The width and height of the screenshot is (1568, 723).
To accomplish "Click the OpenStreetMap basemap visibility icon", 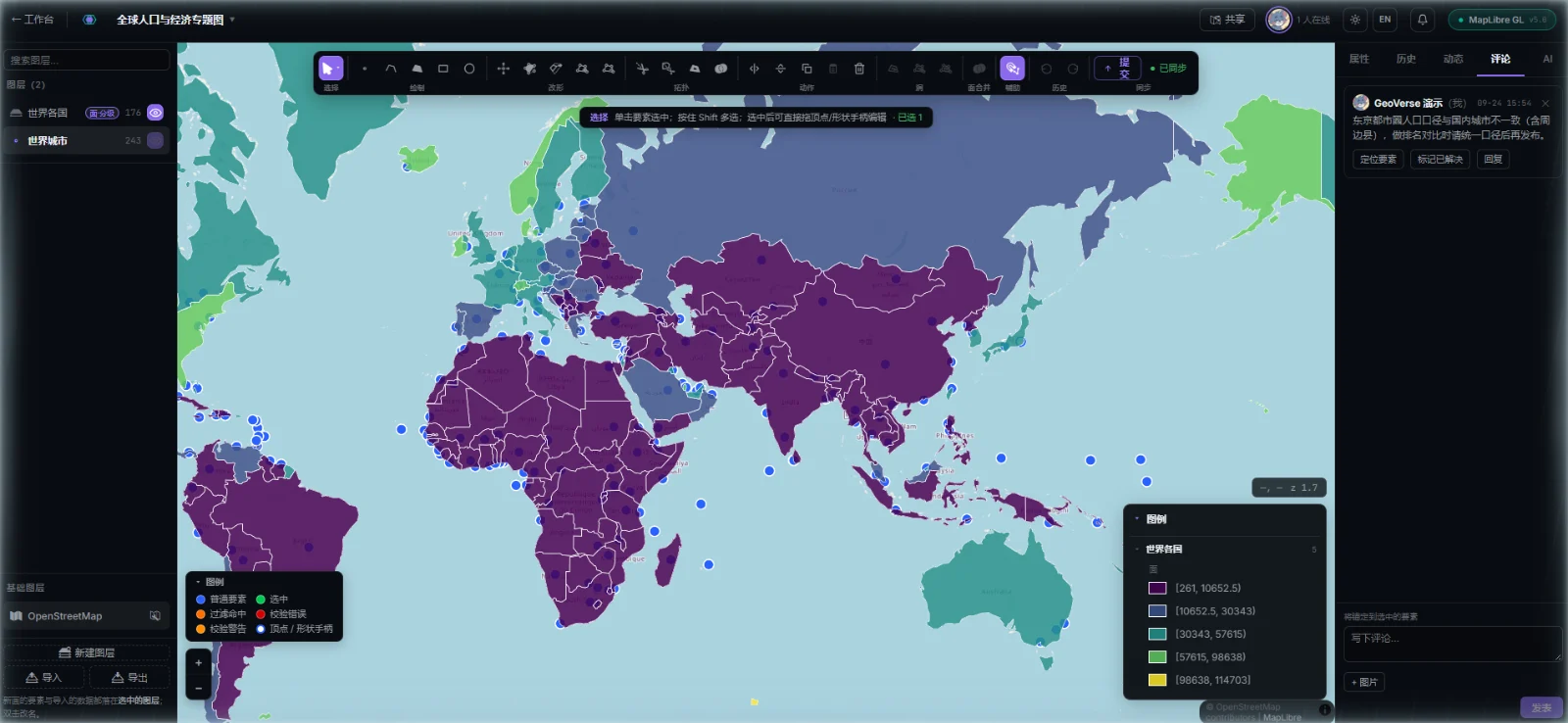I will (x=155, y=616).
